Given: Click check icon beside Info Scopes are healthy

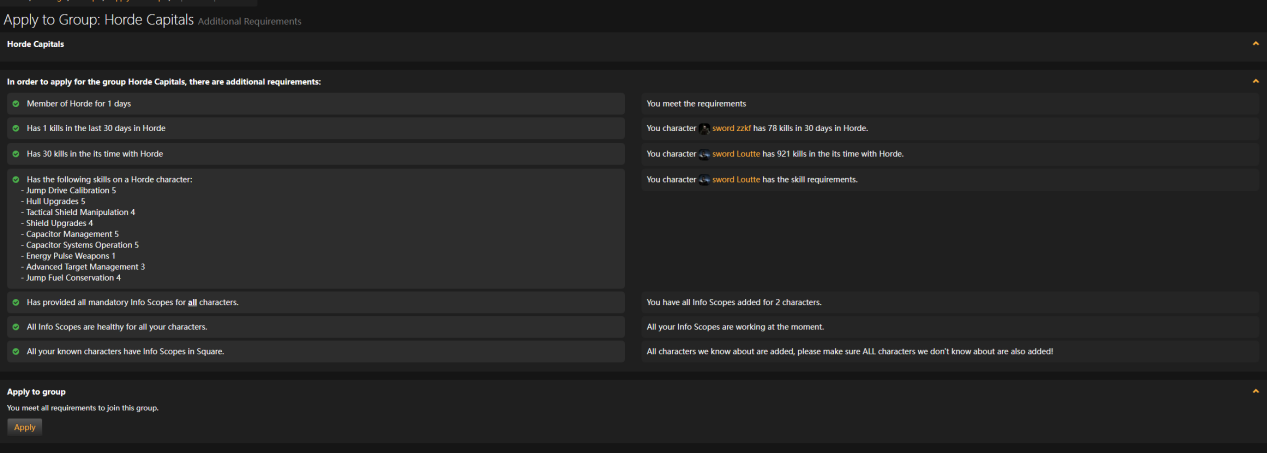Looking at the screenshot, I should 16,327.
